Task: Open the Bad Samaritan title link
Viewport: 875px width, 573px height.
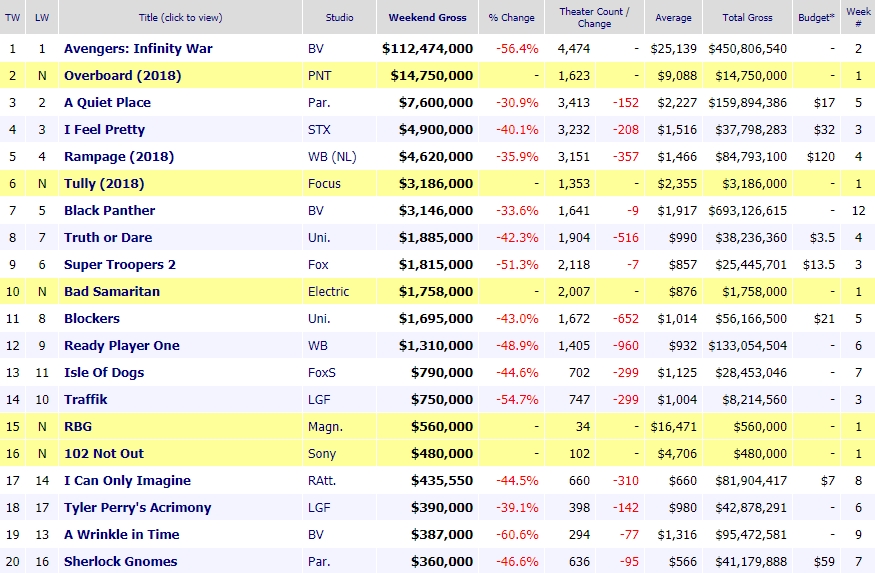Action: (x=112, y=291)
